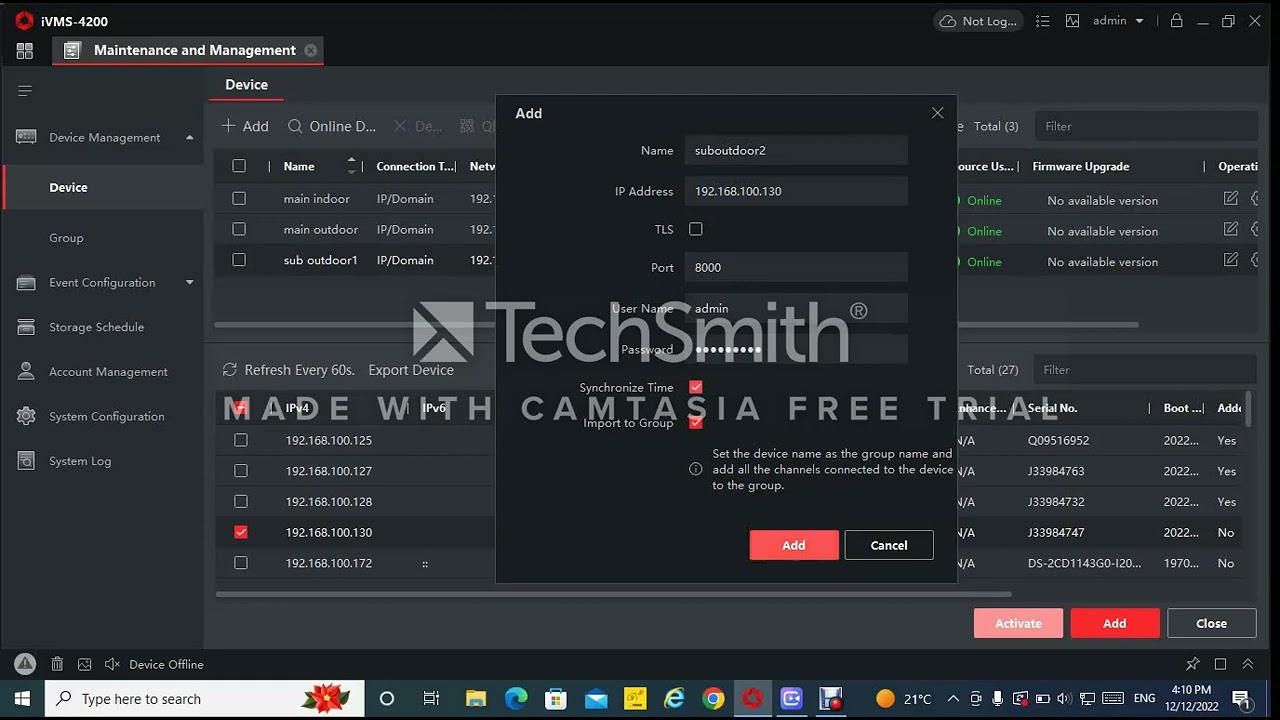Screen dimensions: 1280x720
Task: Check the sub outdoor1 device row
Action: pos(239,260)
